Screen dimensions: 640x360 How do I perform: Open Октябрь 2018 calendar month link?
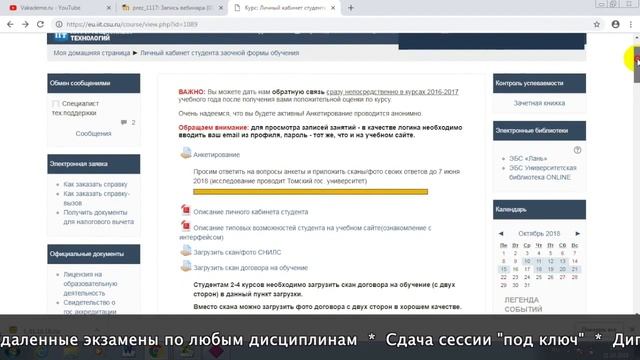click(539, 233)
